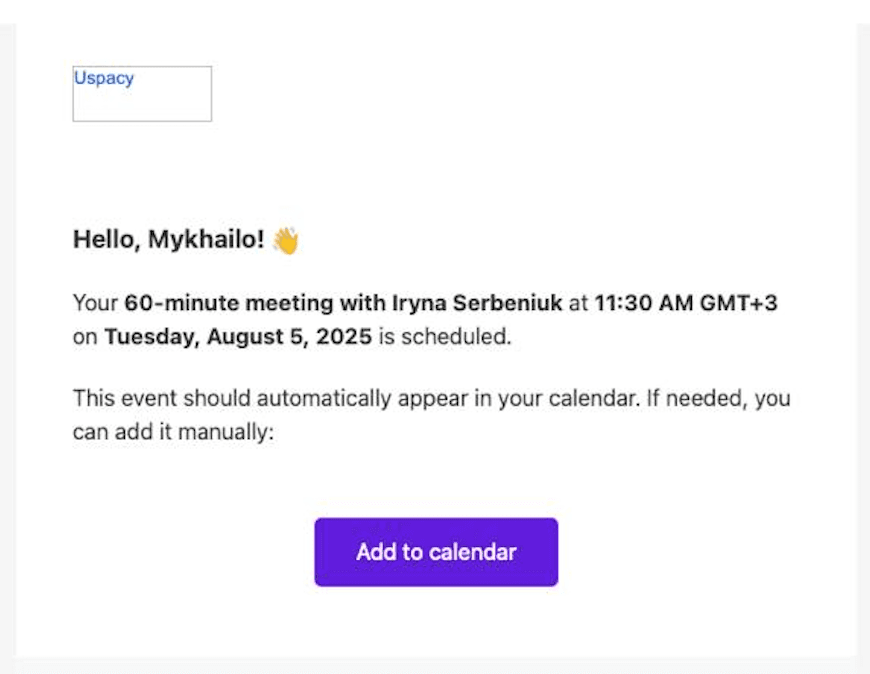870x674 pixels.
Task: Click the Uspacy logo link text
Action: (x=103, y=78)
